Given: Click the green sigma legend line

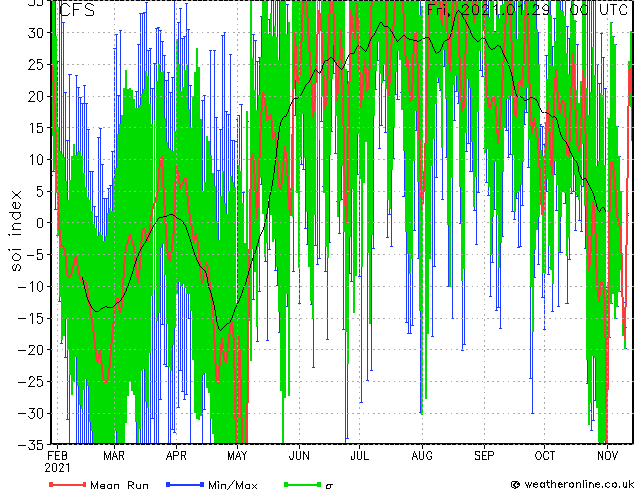Looking at the screenshot, I should pyautogui.click(x=303, y=484).
